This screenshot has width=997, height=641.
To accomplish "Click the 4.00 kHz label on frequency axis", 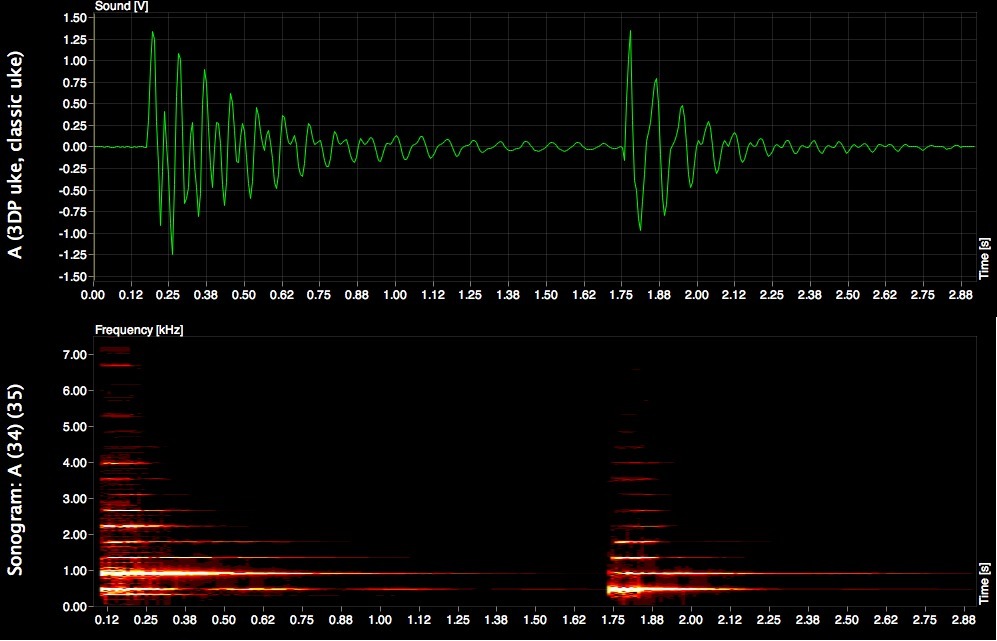I will (74, 463).
